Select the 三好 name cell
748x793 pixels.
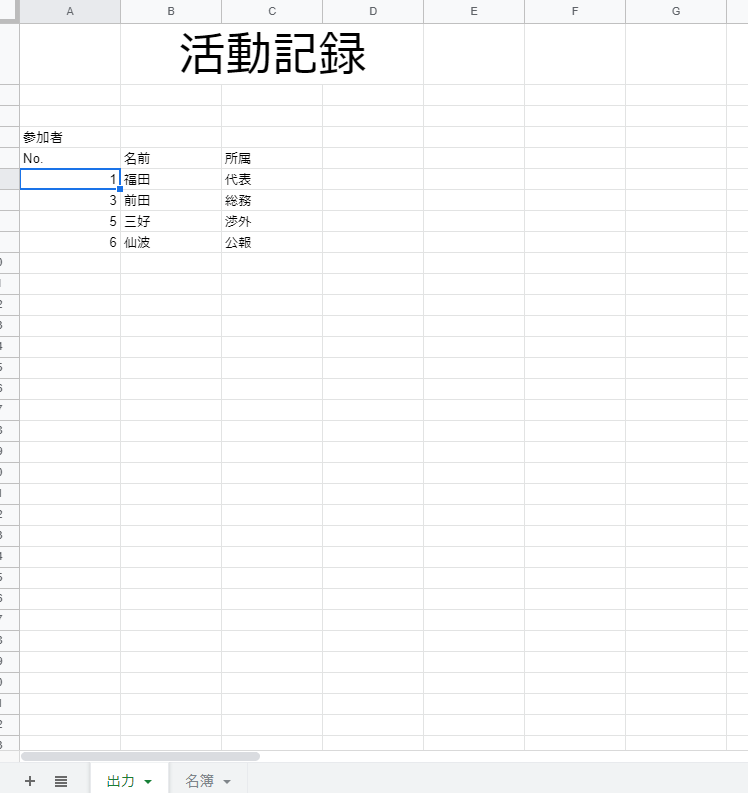point(171,222)
